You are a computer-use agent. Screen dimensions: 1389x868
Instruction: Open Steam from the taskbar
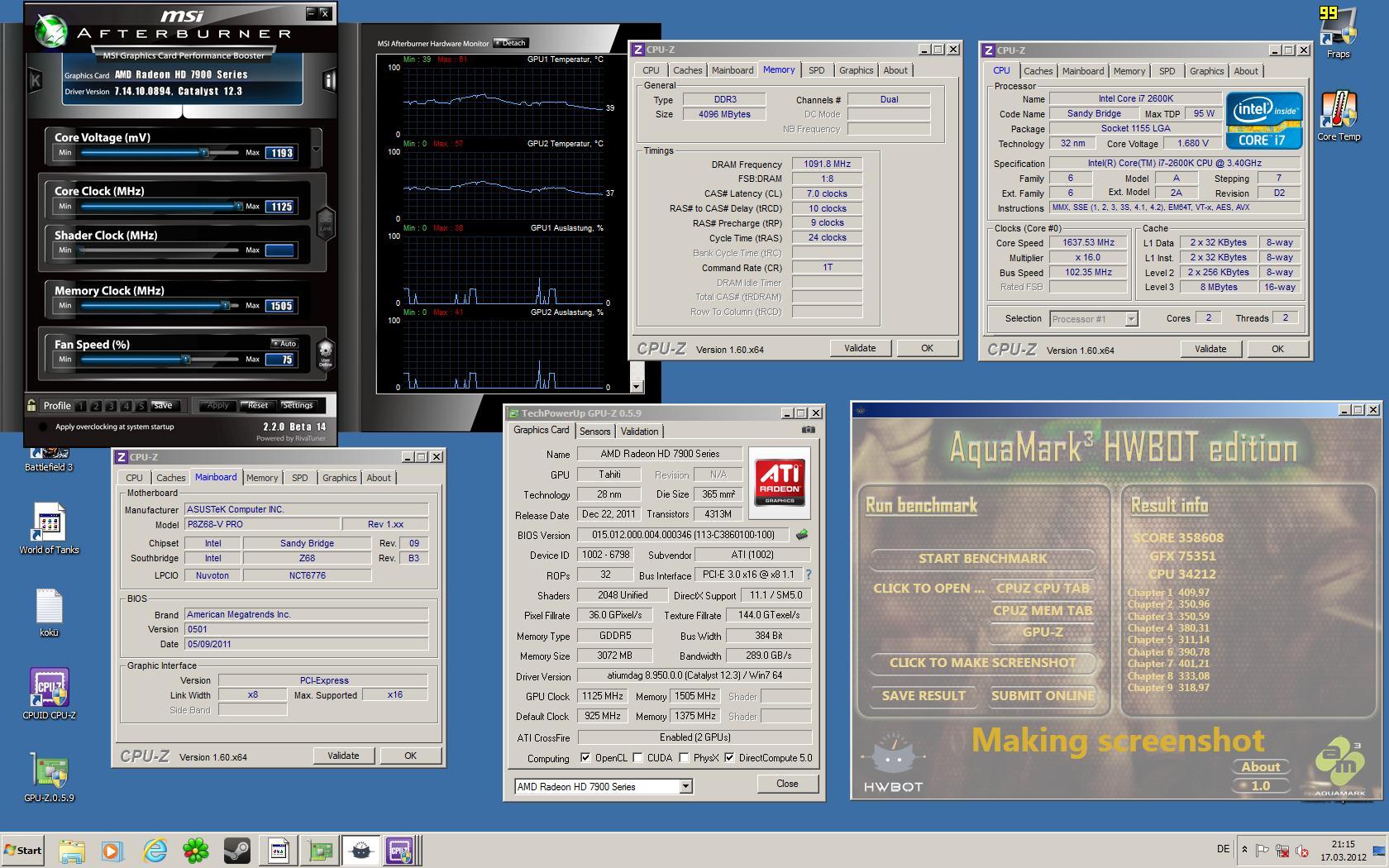click(237, 850)
